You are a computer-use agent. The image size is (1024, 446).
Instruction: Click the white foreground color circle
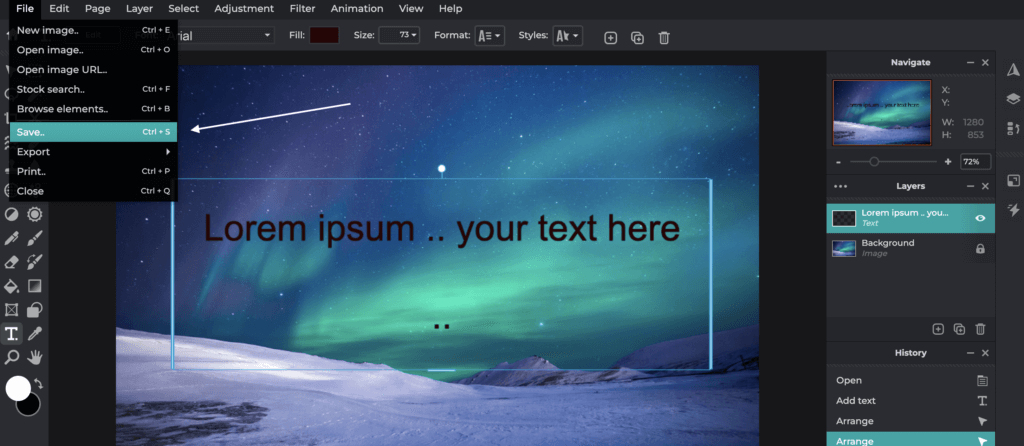(x=18, y=388)
